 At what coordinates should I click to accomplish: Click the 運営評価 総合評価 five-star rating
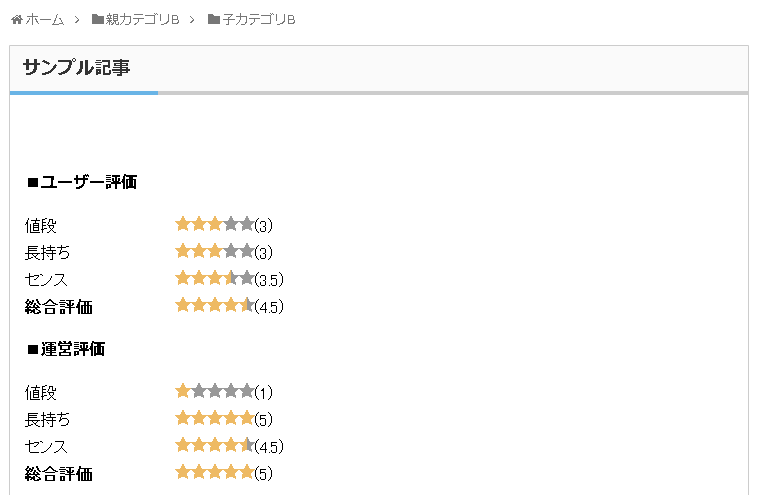pos(215,473)
